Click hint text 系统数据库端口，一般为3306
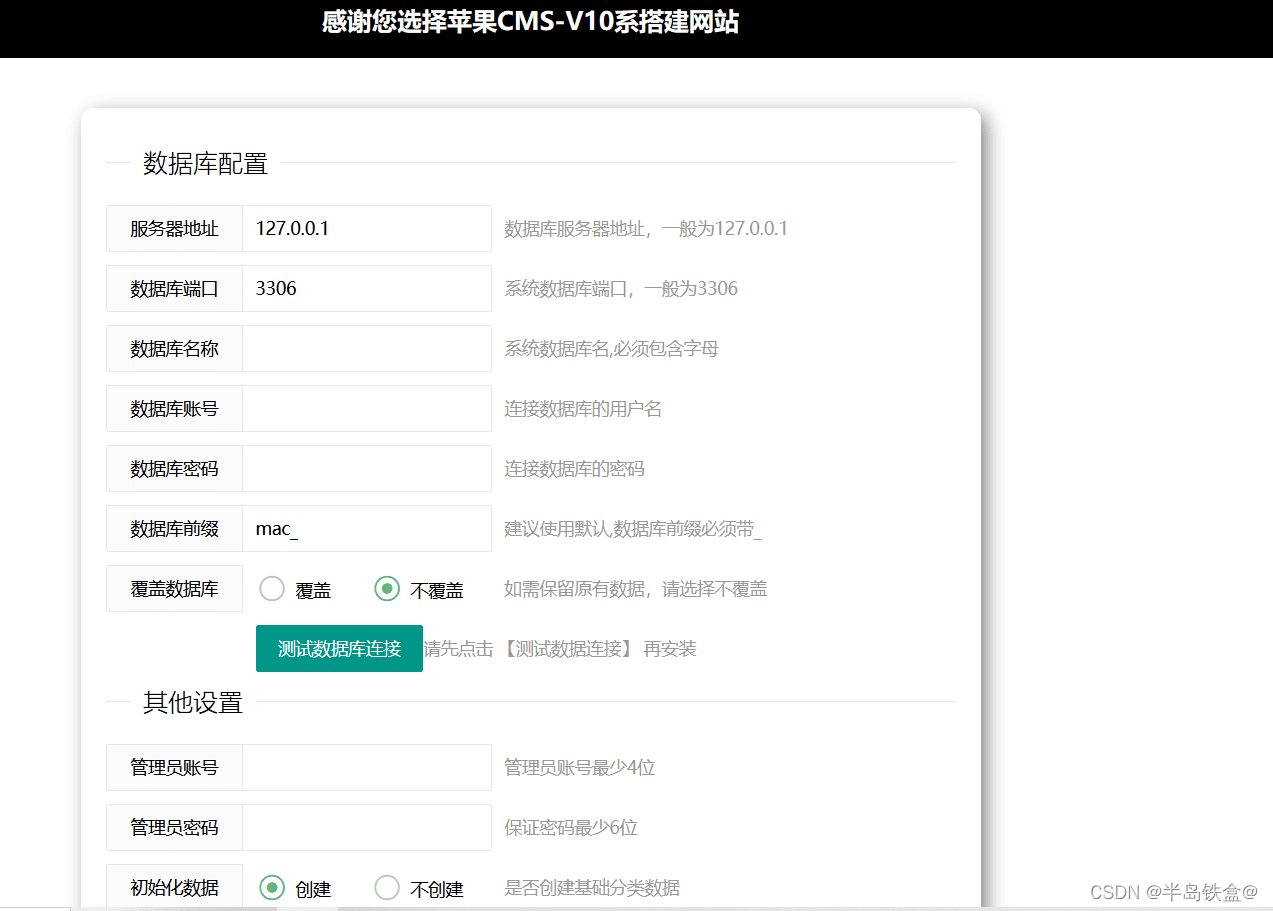Screen dimensions: 1273x911 (621, 289)
